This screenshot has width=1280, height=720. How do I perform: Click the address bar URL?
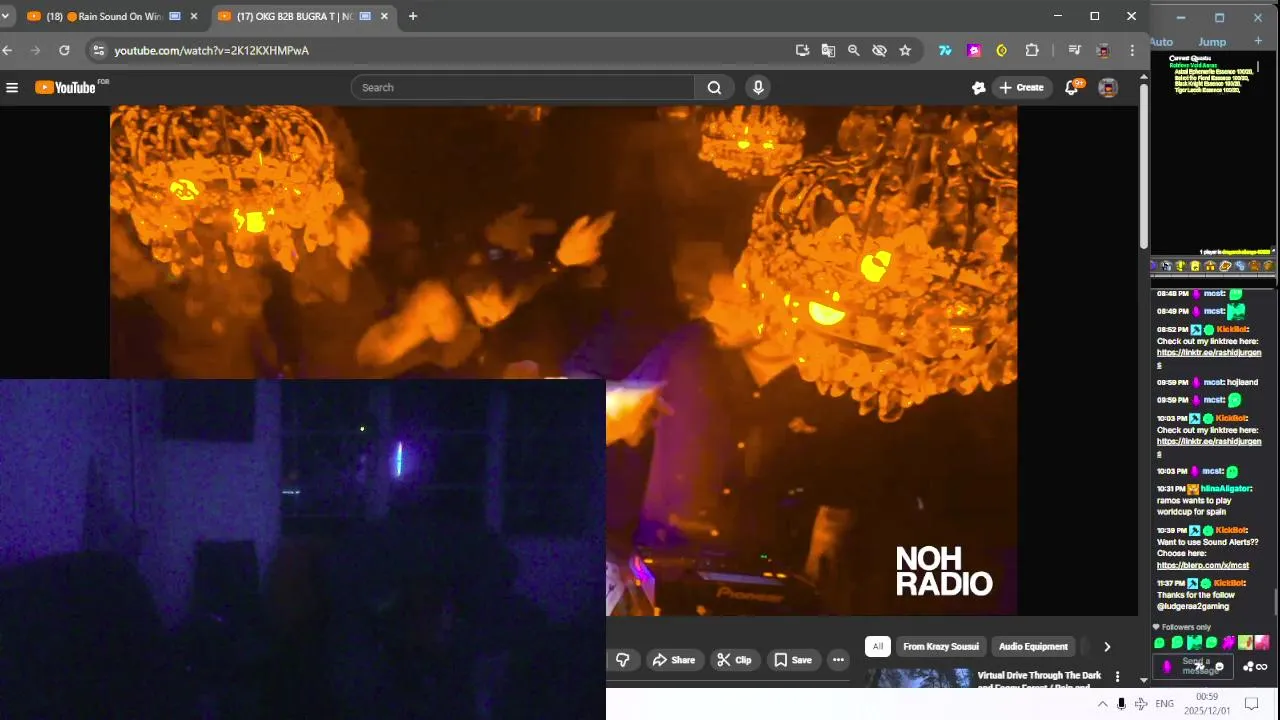211,50
